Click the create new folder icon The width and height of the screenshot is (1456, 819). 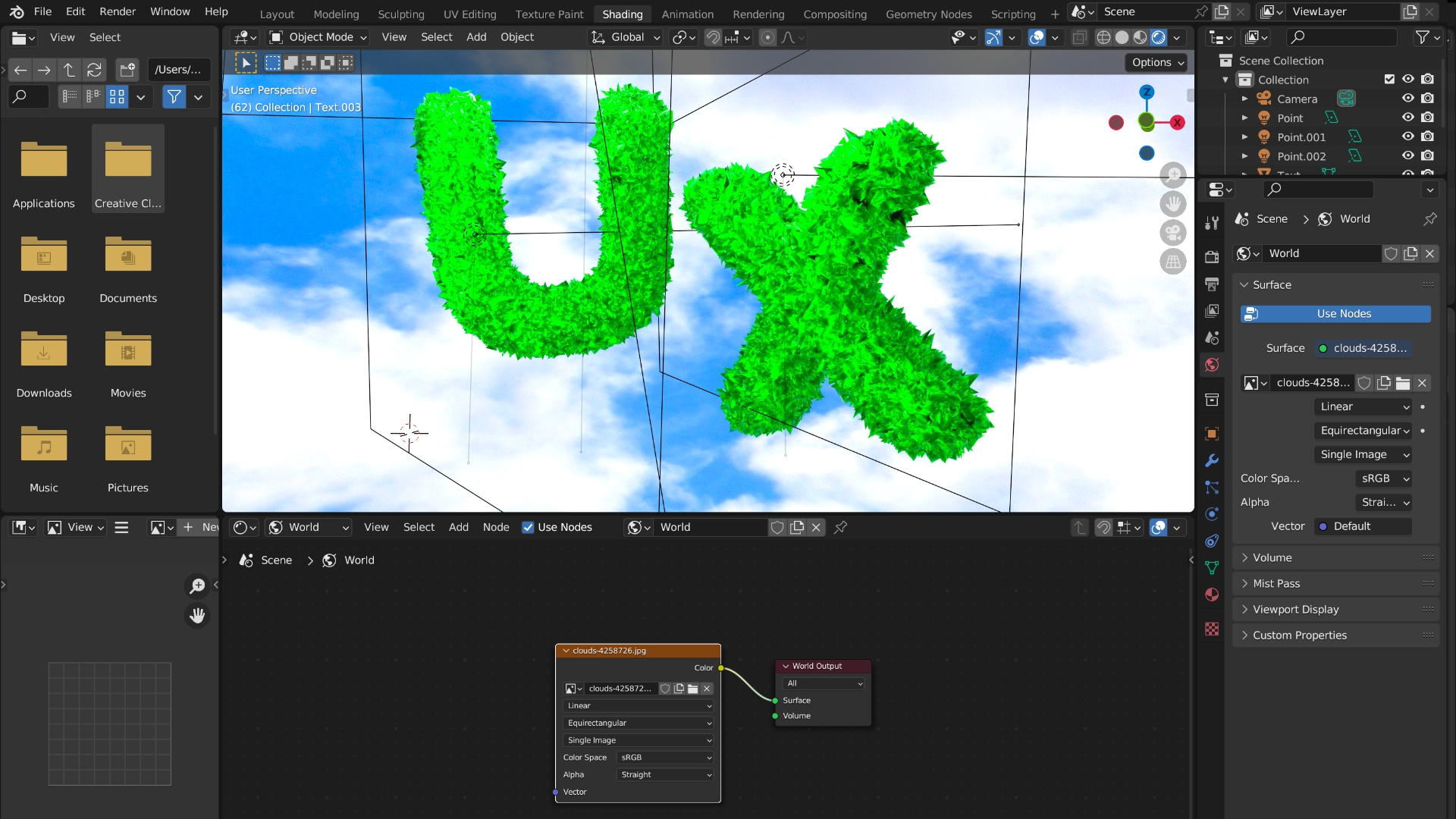click(x=127, y=70)
